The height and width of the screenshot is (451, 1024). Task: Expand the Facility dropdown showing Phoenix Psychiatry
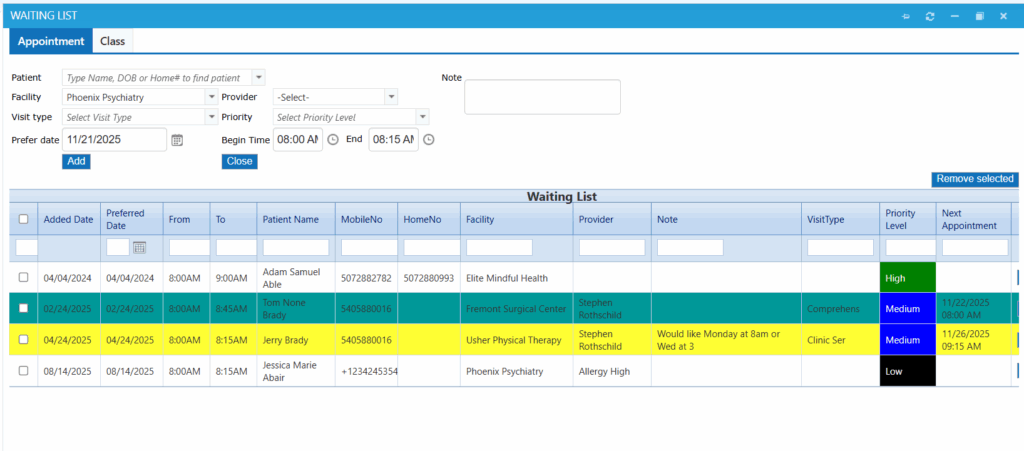coord(211,97)
